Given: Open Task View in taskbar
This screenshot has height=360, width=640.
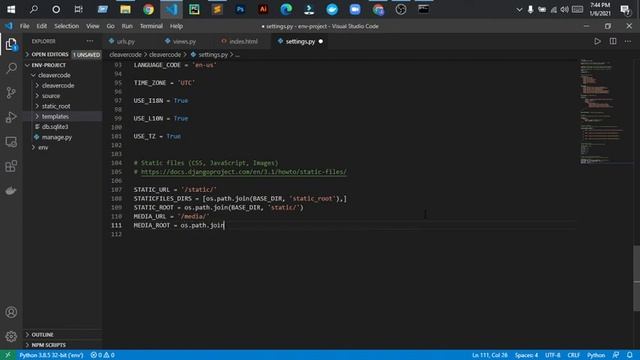Looking at the screenshot, I should click(78, 9).
